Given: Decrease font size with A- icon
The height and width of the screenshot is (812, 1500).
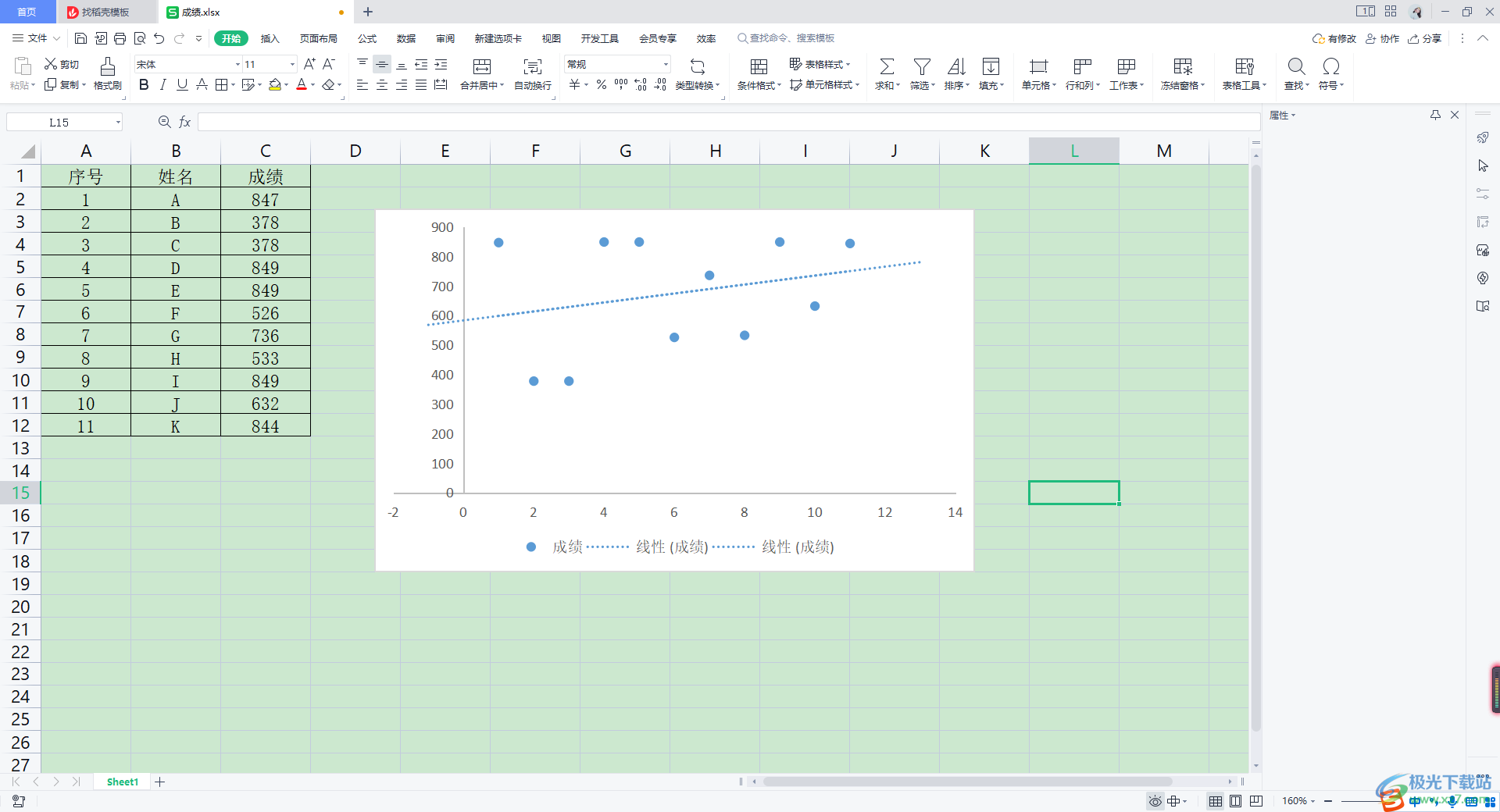Looking at the screenshot, I should pyautogui.click(x=329, y=64).
